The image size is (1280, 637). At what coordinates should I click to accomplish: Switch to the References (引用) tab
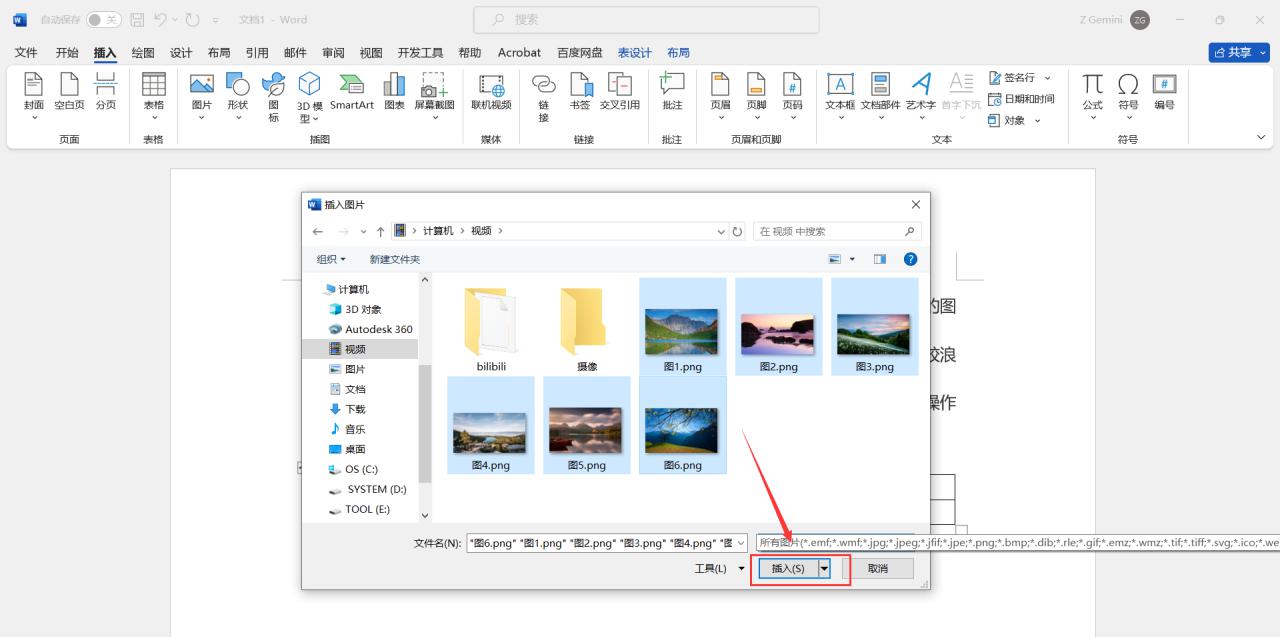tap(257, 52)
